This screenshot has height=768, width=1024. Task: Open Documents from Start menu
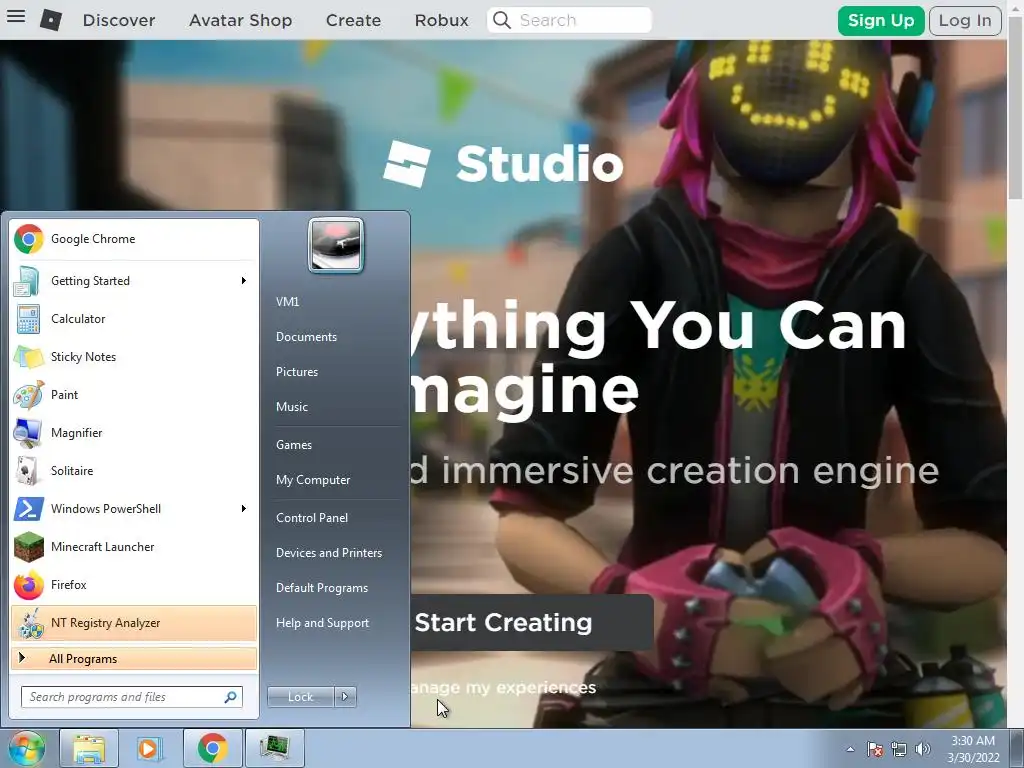[306, 337]
